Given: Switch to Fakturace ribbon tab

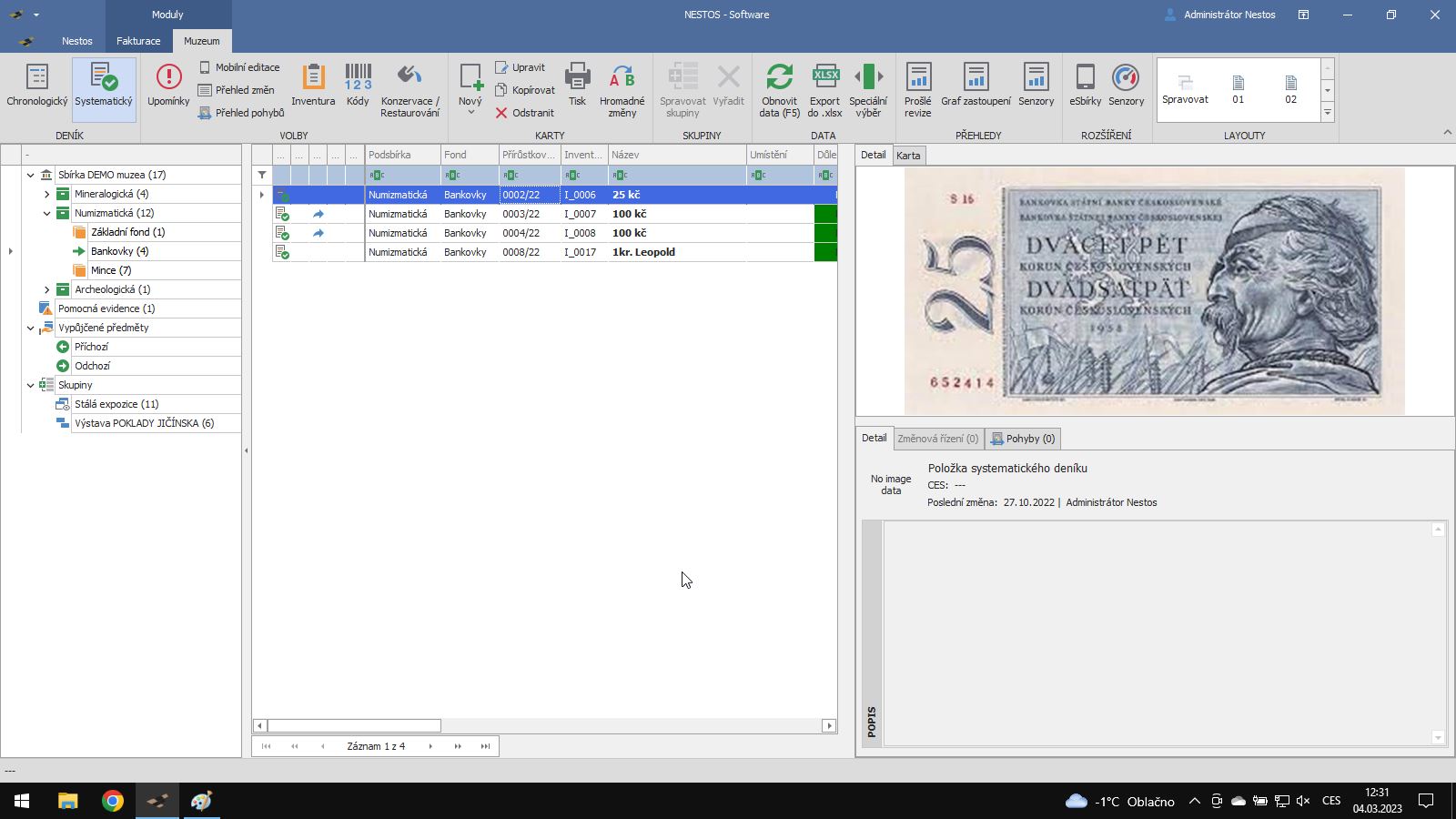Looking at the screenshot, I should pyautogui.click(x=138, y=41).
